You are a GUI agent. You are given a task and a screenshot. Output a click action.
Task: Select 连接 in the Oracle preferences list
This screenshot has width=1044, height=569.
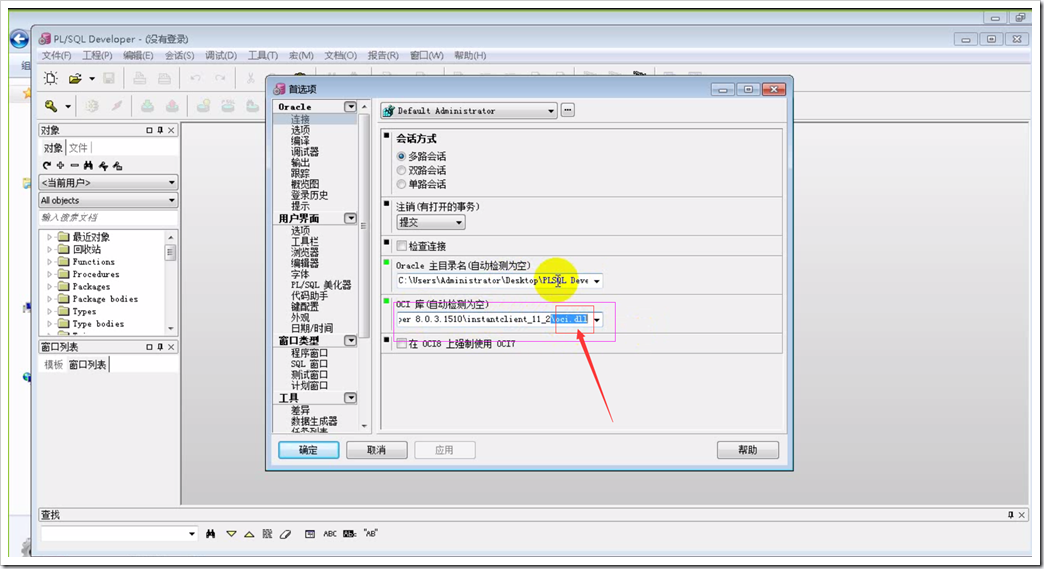tap(300, 119)
